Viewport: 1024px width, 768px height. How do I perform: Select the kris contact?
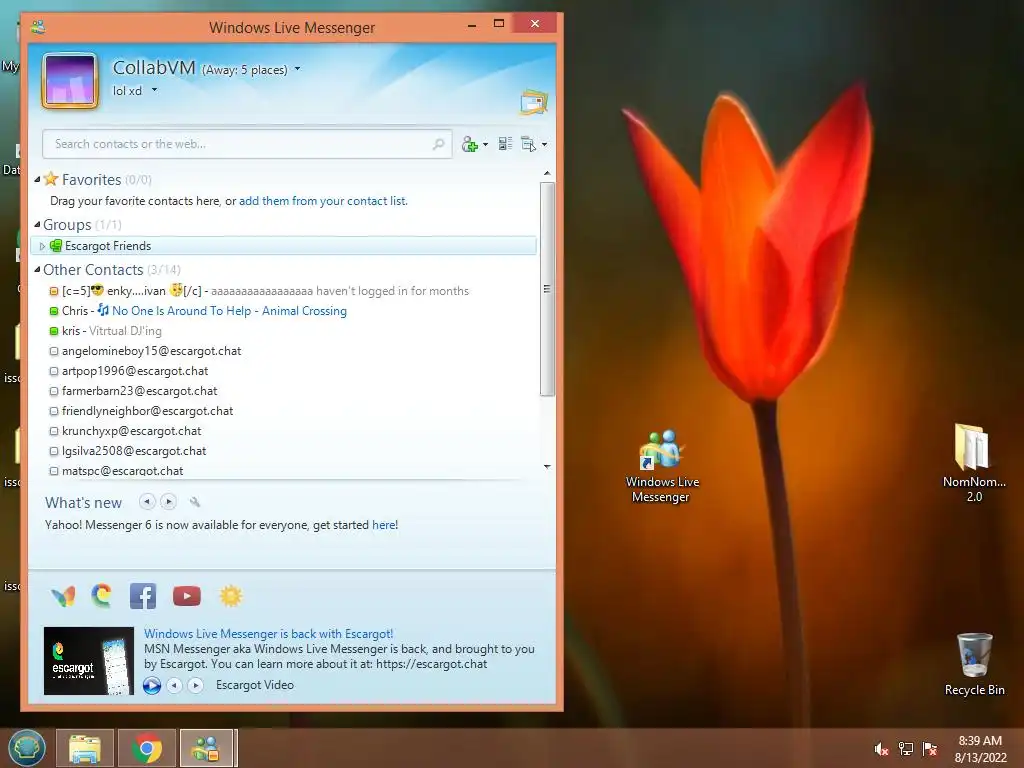click(285, 331)
